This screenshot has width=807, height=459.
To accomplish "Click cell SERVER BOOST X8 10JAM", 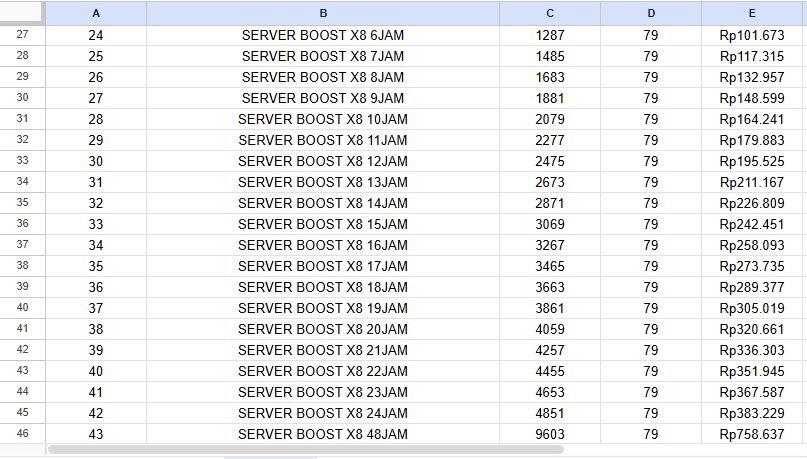I will click(x=323, y=119).
